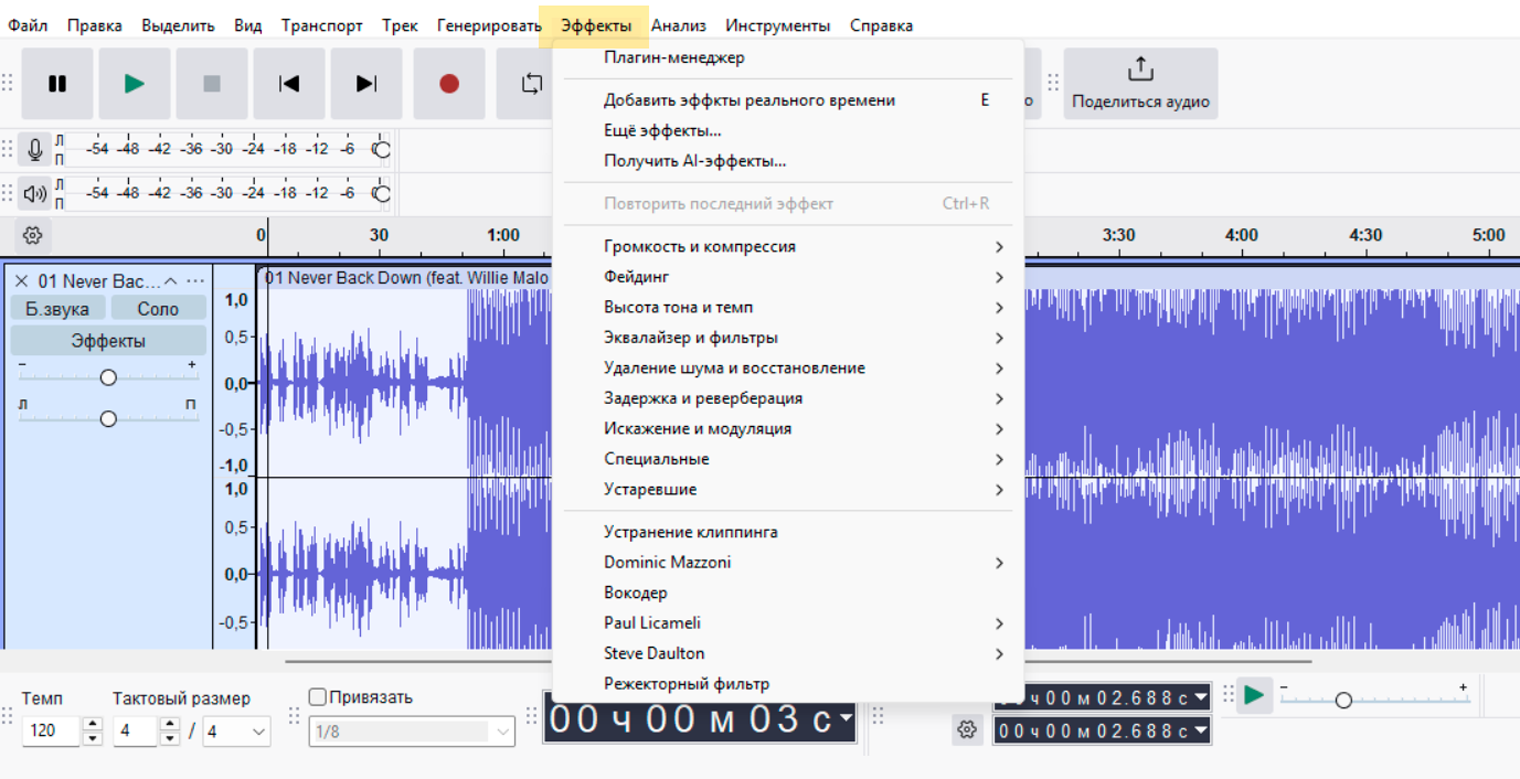Screen dimensions: 1520x779
Task: Click the Share audio upload button
Action: tap(1140, 84)
